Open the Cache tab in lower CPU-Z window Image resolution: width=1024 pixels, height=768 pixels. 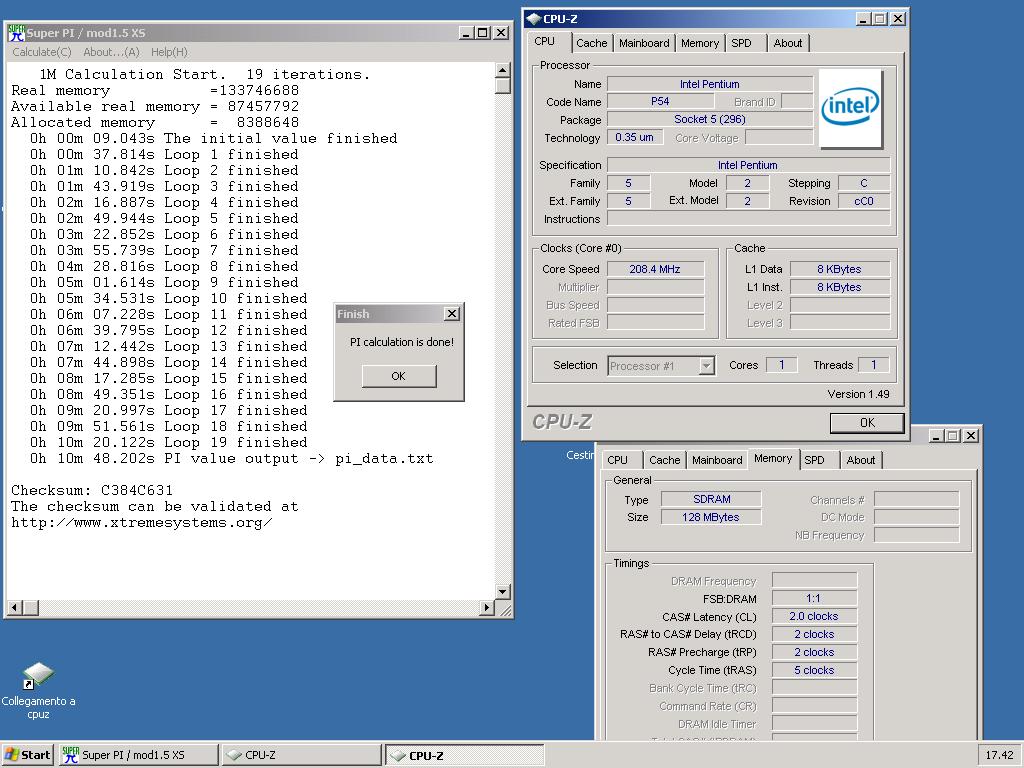click(x=664, y=460)
